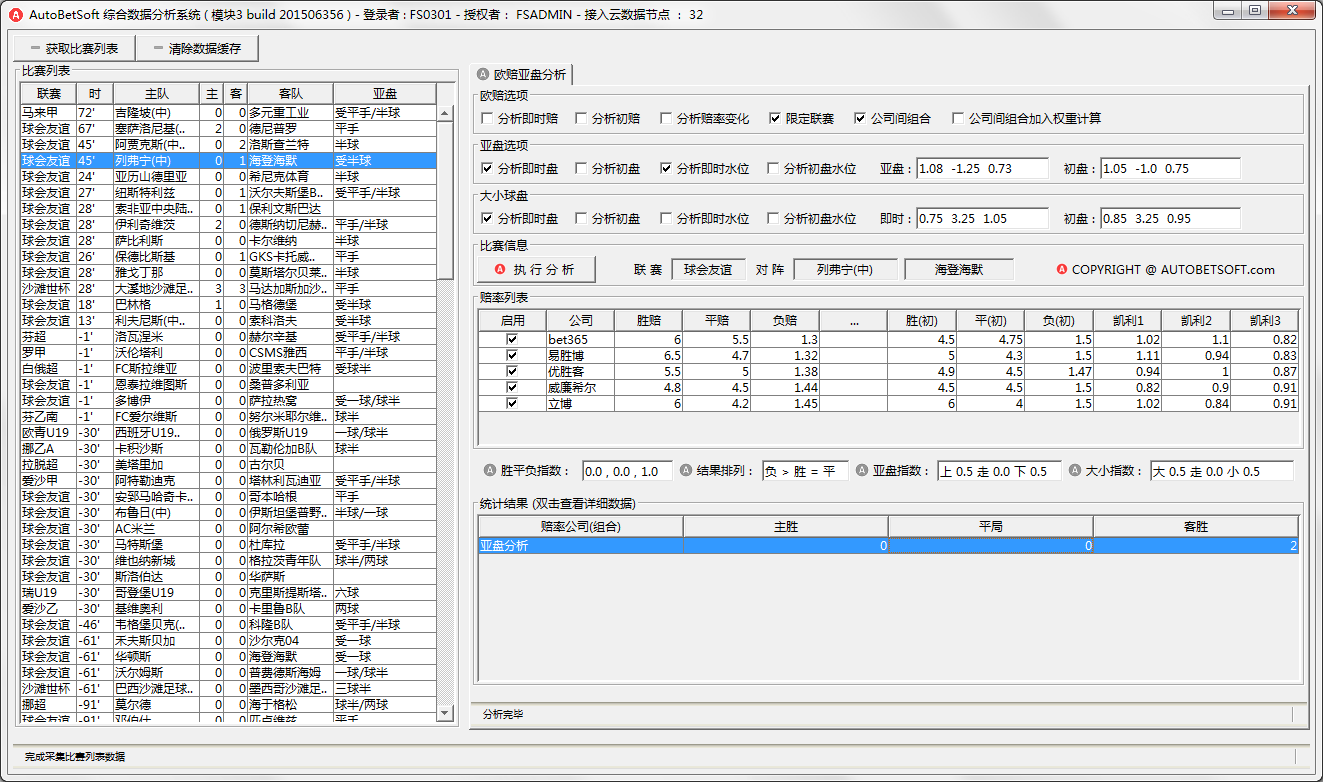Open the 欧赔亚盘分析 tab

(521, 75)
